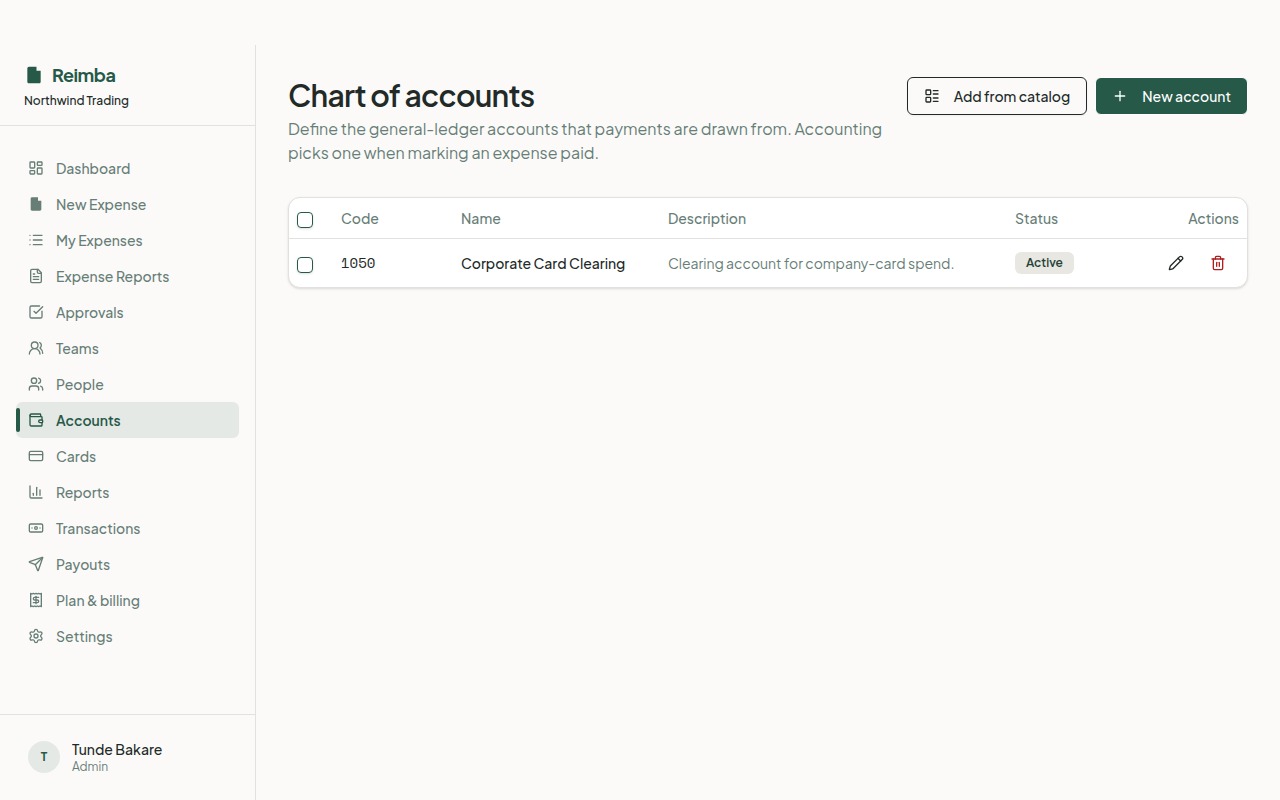Click the Description column header
The width and height of the screenshot is (1280, 800).
707,218
